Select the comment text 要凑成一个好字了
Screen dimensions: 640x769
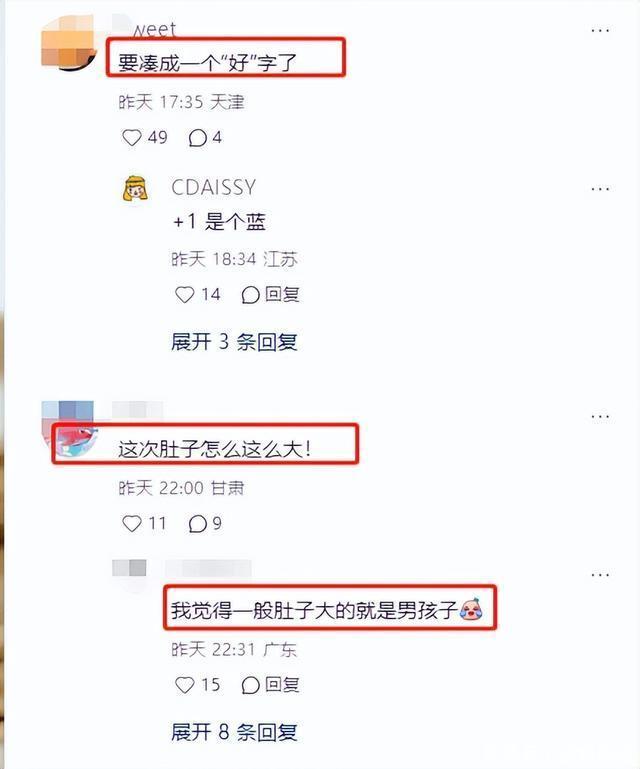click(x=207, y=63)
